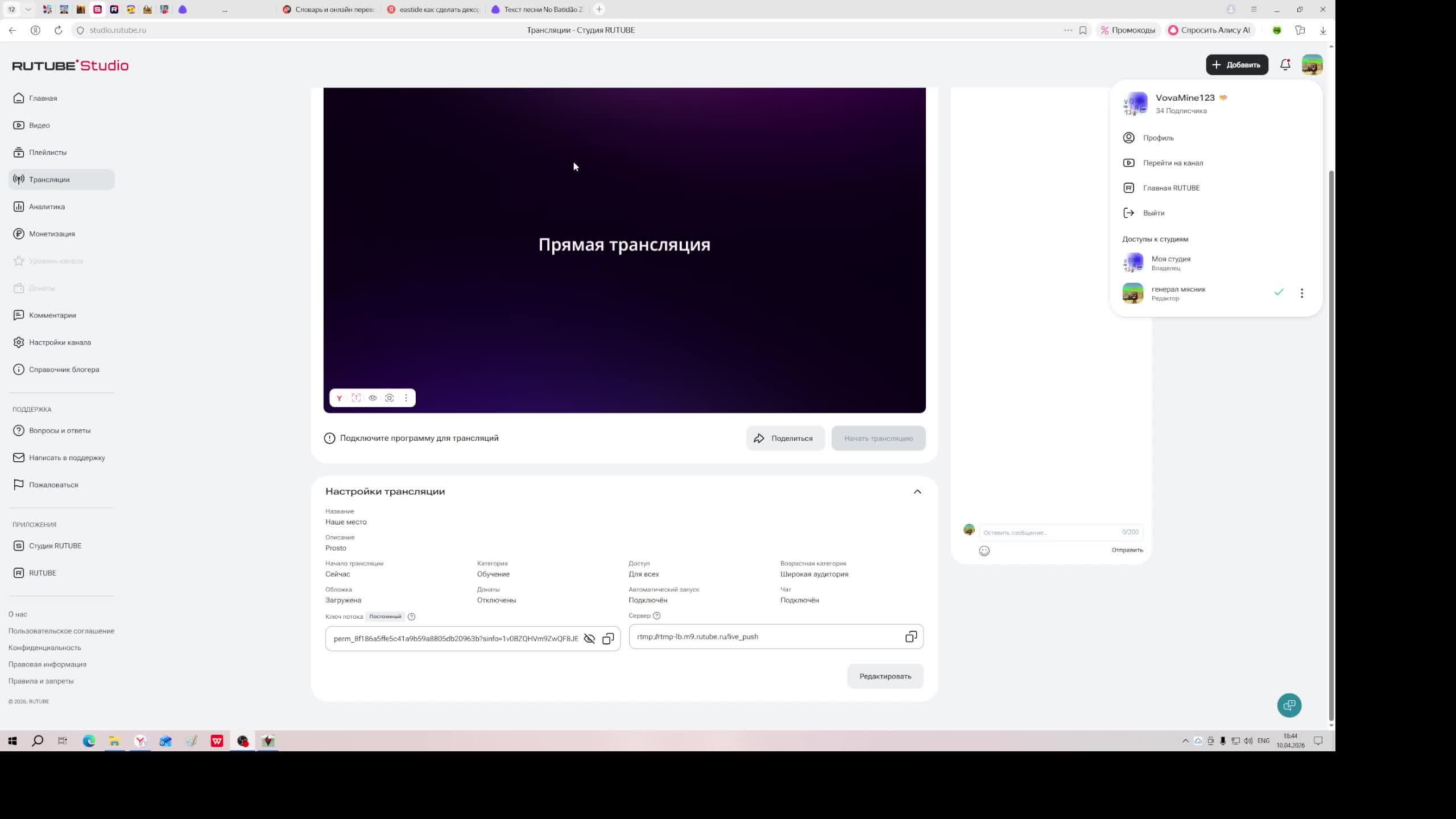Screen dimensions: 1456x819
Task: Collapse the Настройки трансляции section
Action: 917,491
